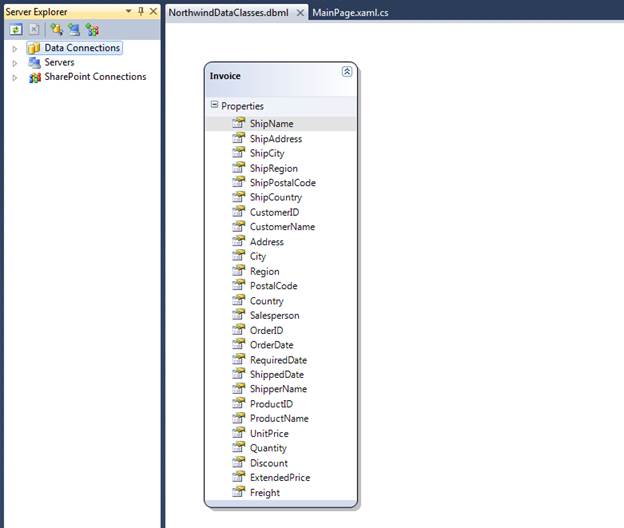Select the ExtendedPrice property text
Image resolution: width=624 pixels, height=528 pixels.
[x=280, y=477]
